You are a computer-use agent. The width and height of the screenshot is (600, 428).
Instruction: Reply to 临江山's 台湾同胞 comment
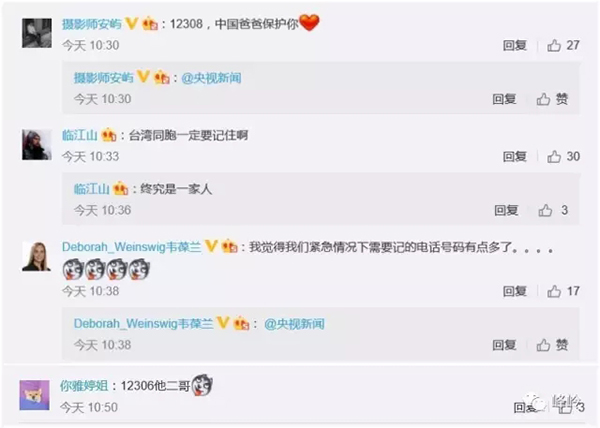[515, 156]
